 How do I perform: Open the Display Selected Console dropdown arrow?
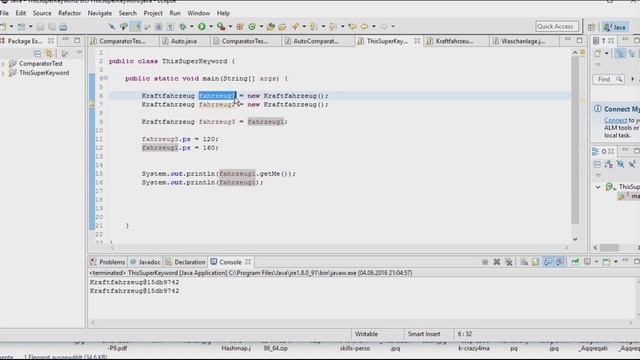(596, 262)
